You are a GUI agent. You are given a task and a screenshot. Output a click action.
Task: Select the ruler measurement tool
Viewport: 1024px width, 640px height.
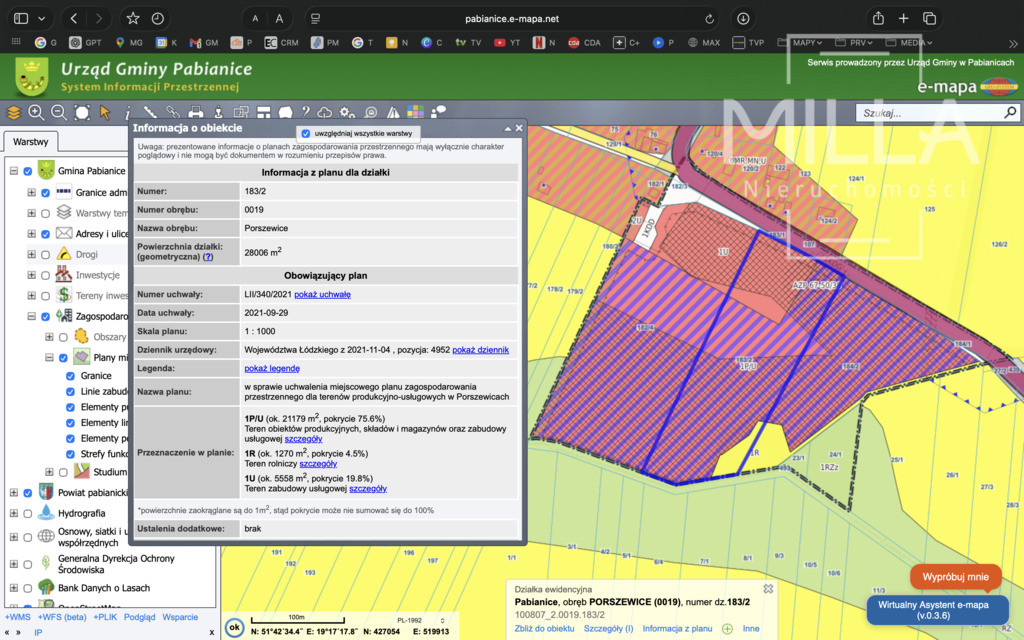coord(150,112)
